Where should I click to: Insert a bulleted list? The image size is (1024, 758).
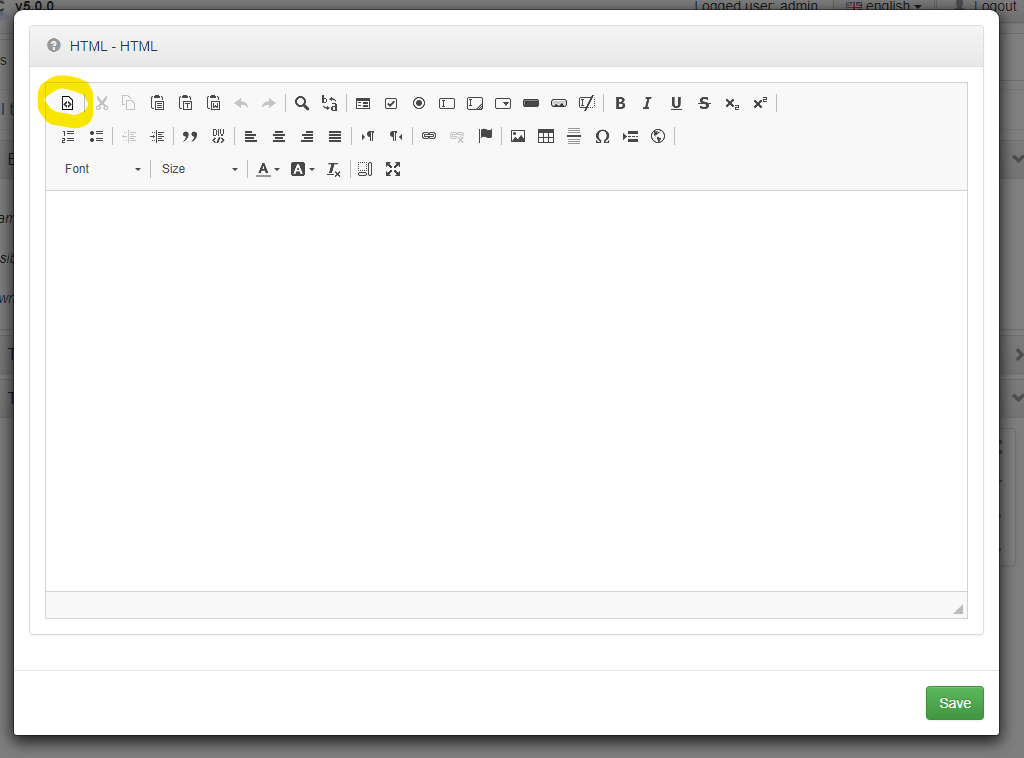97,136
